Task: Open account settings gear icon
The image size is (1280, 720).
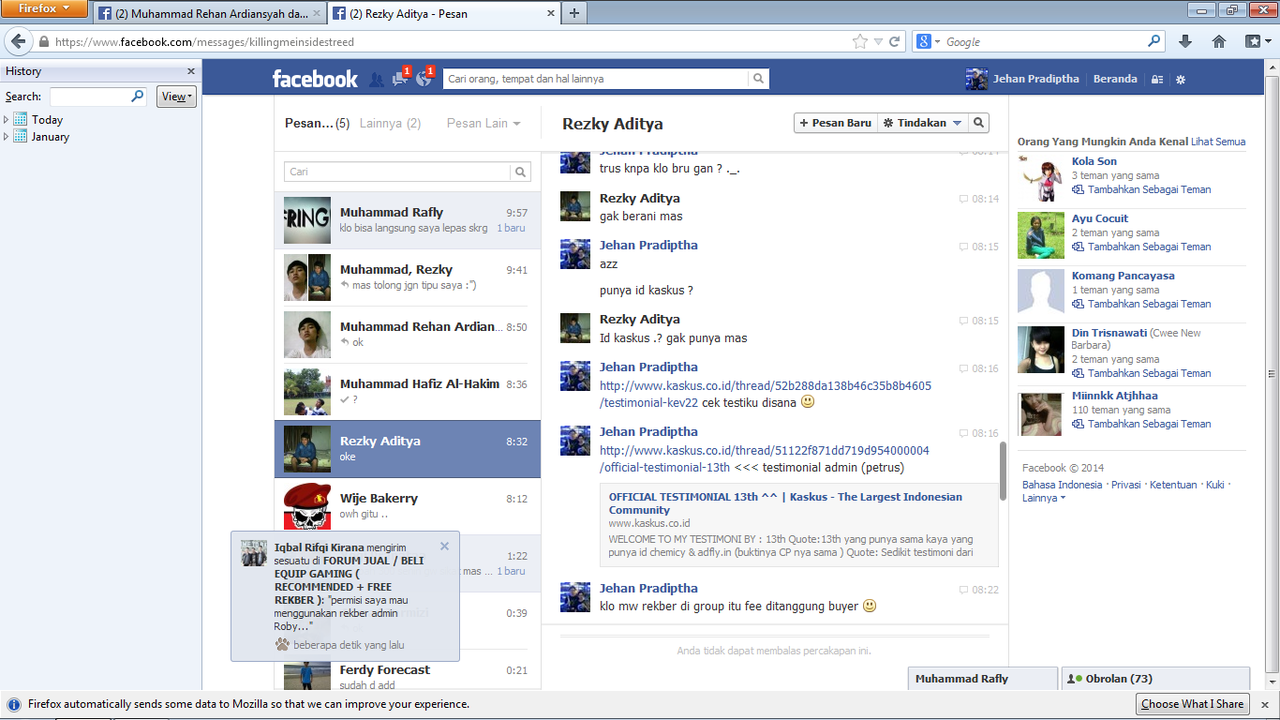Action: point(1181,79)
